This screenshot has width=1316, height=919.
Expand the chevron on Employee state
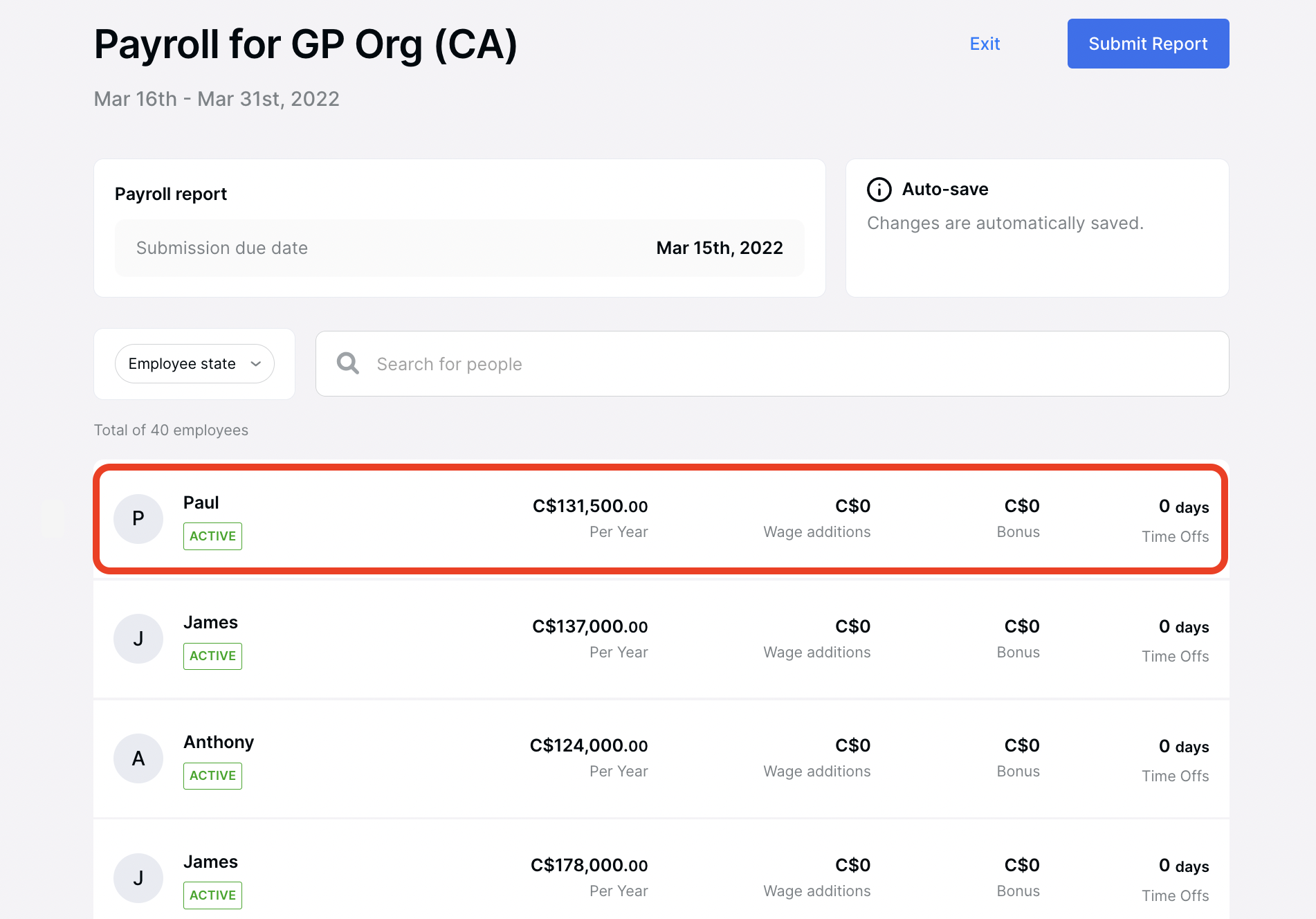[255, 363]
